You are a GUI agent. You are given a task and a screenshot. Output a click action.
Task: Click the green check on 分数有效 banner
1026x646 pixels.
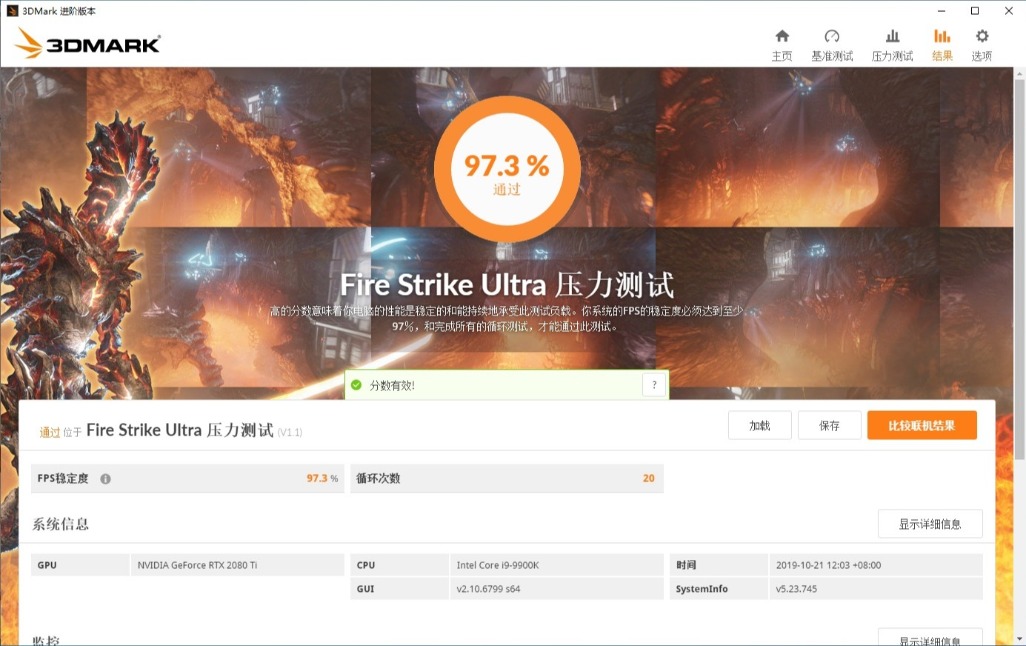(358, 384)
